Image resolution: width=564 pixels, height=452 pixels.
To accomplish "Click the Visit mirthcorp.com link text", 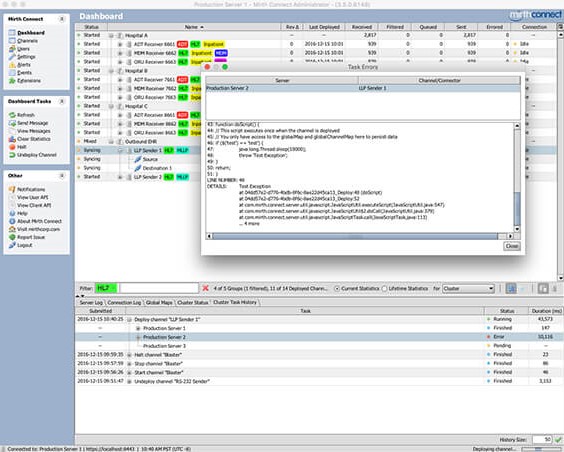I will [38, 229].
